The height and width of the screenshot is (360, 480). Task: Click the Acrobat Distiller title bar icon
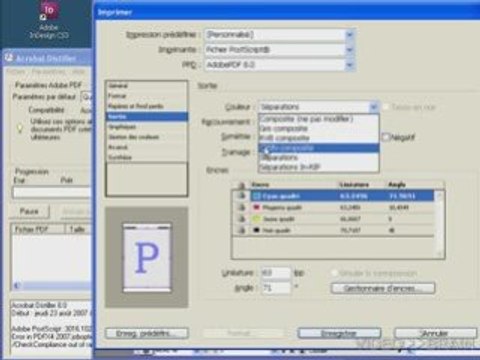coord(9,58)
